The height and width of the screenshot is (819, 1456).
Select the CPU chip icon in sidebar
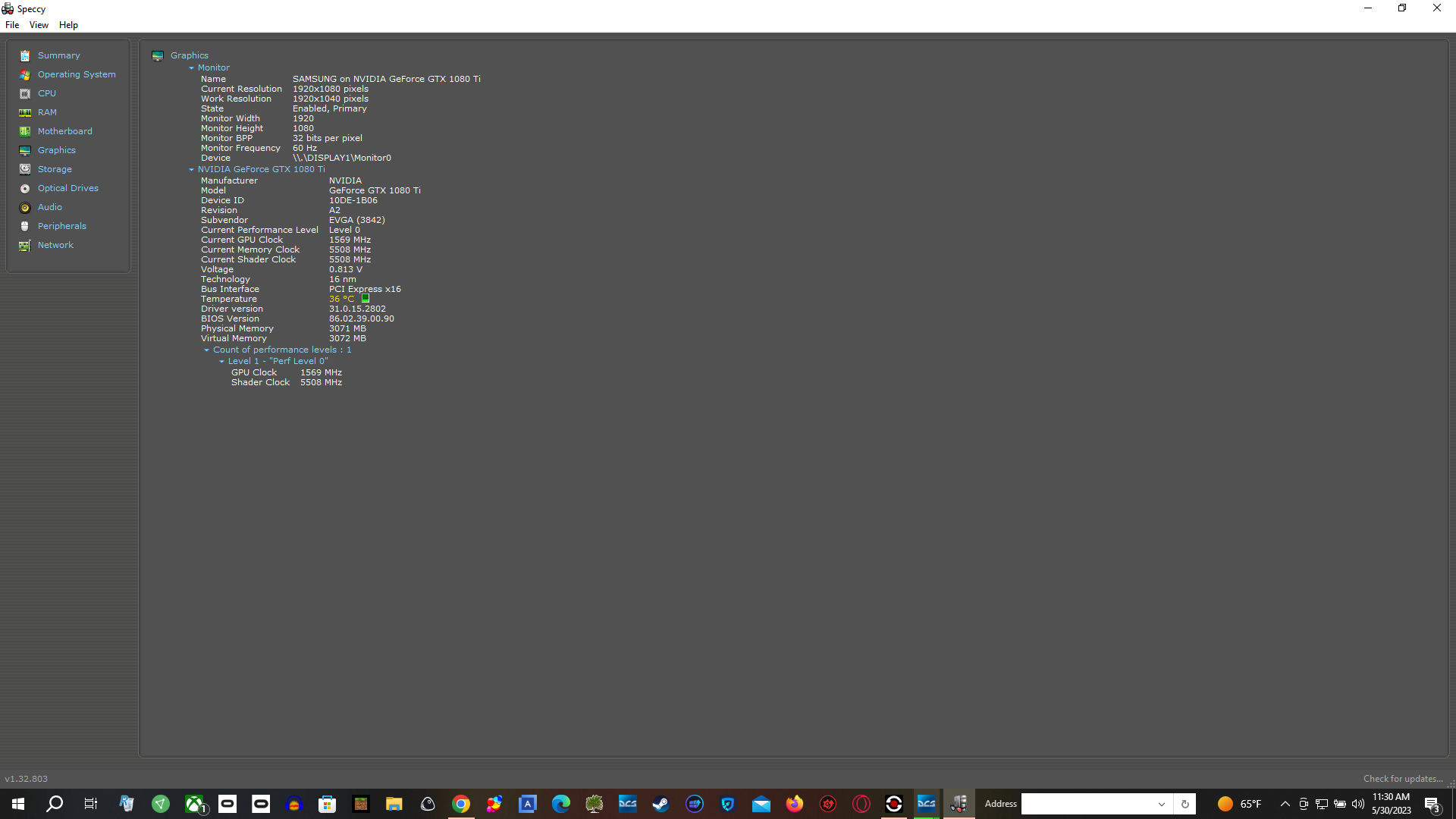click(25, 93)
